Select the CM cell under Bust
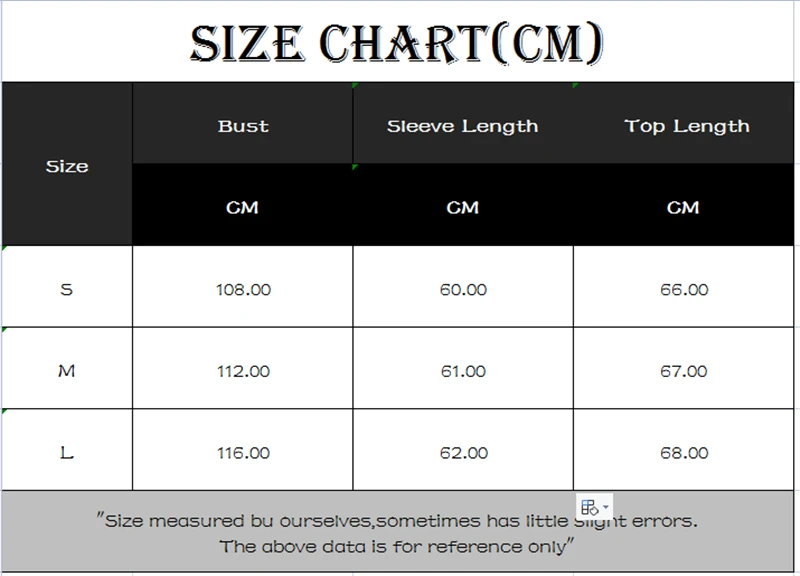 243,207
